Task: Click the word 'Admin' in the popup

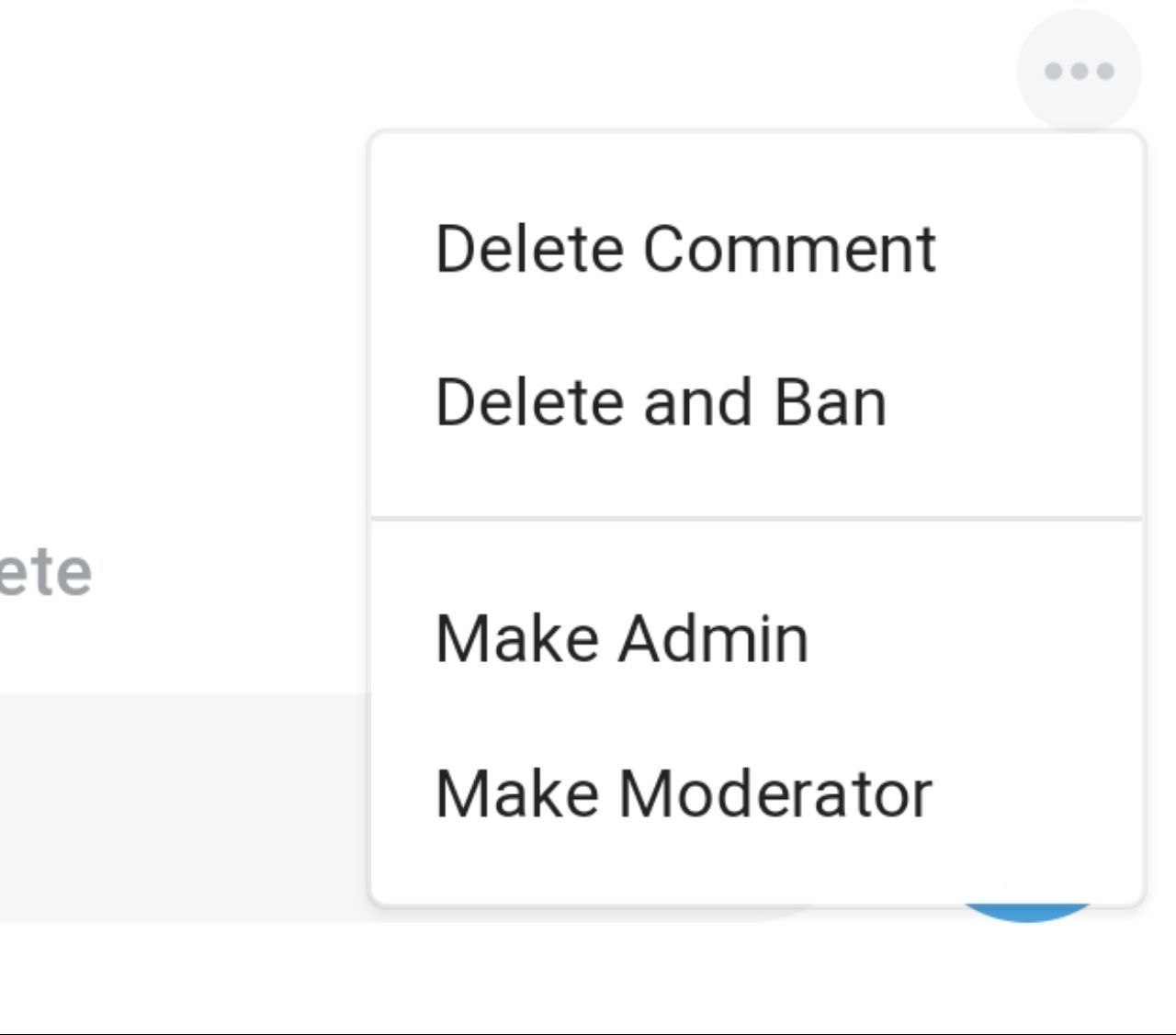Action: click(713, 638)
